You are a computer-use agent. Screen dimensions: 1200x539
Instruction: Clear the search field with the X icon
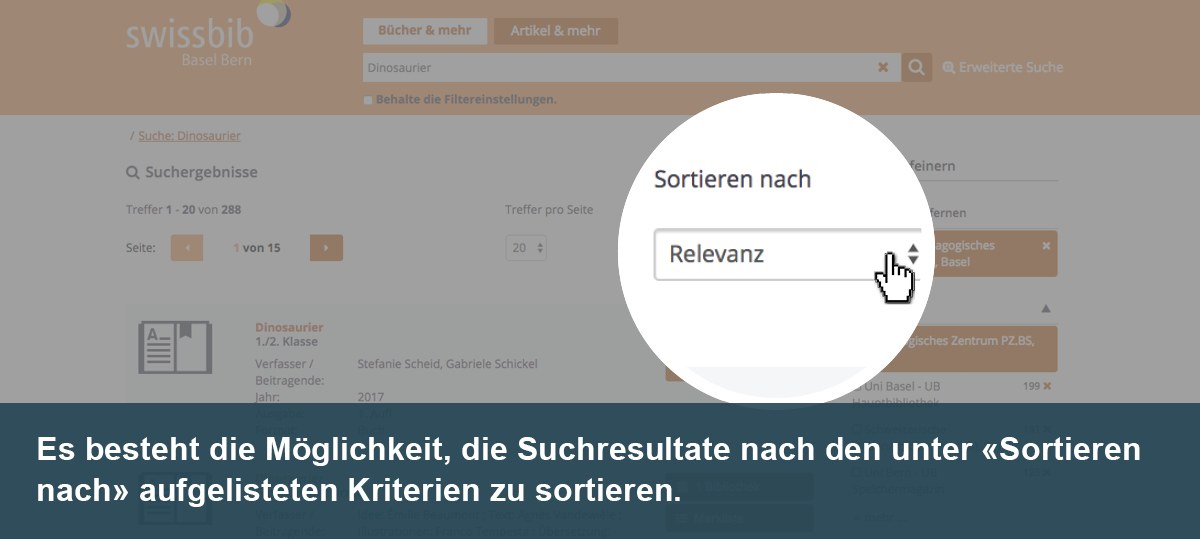(882, 68)
